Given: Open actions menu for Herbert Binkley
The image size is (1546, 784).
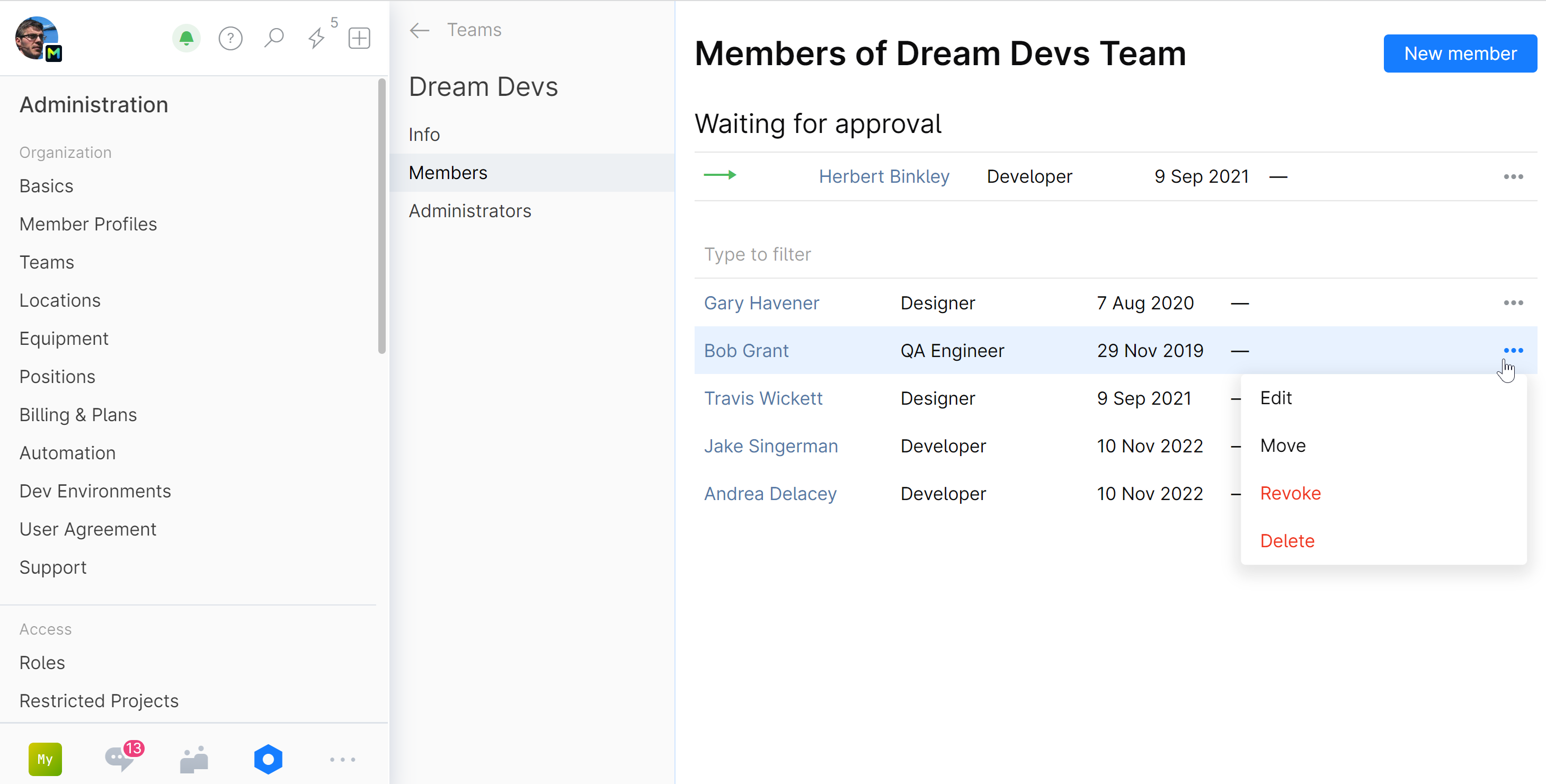Looking at the screenshot, I should (x=1514, y=176).
